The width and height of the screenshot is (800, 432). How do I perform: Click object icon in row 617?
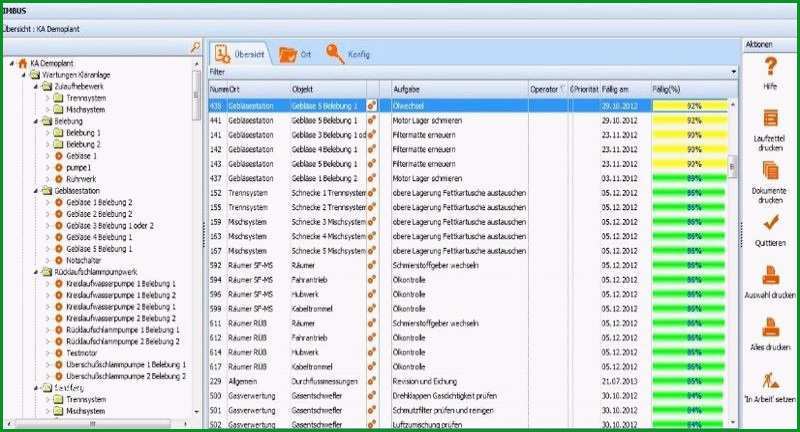[372, 367]
